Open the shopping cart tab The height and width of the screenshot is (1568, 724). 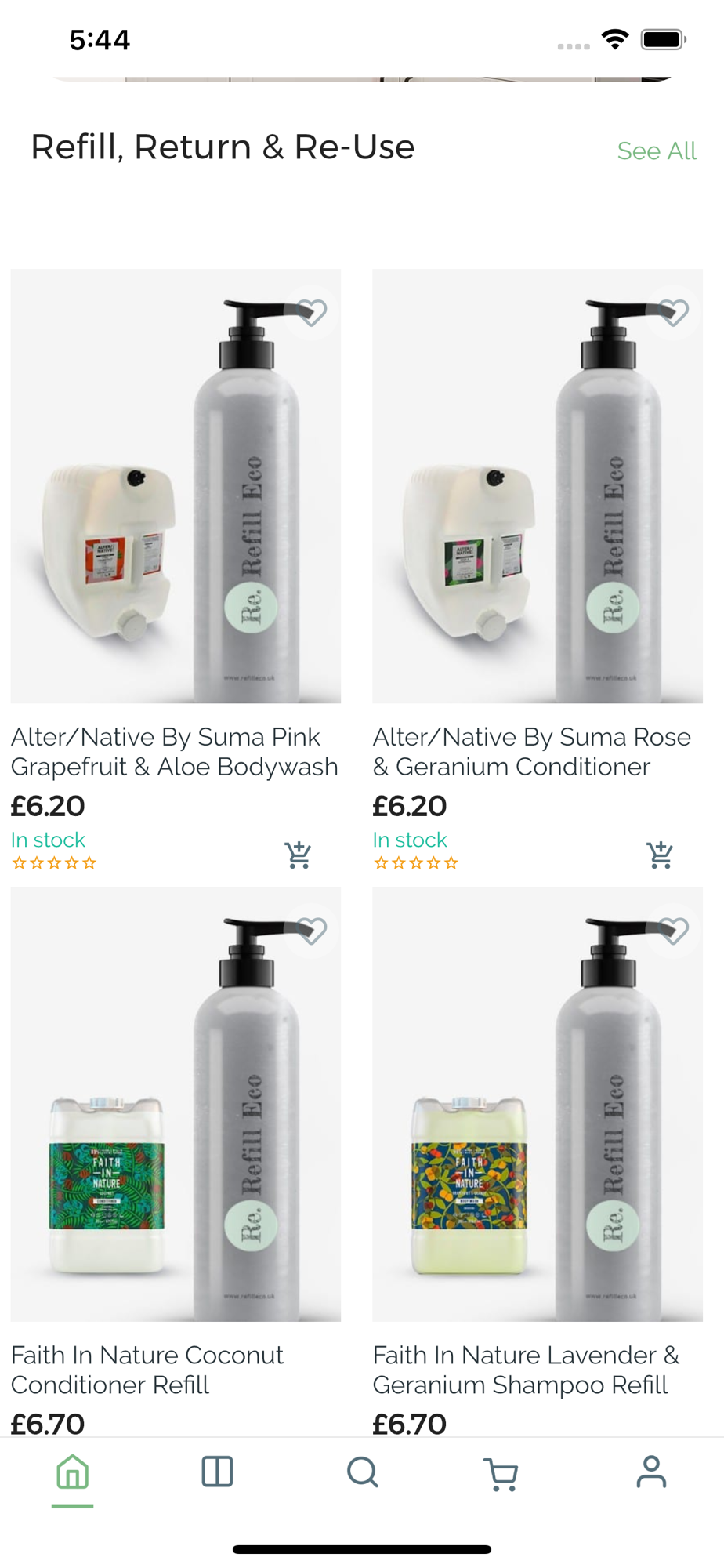tap(501, 1474)
